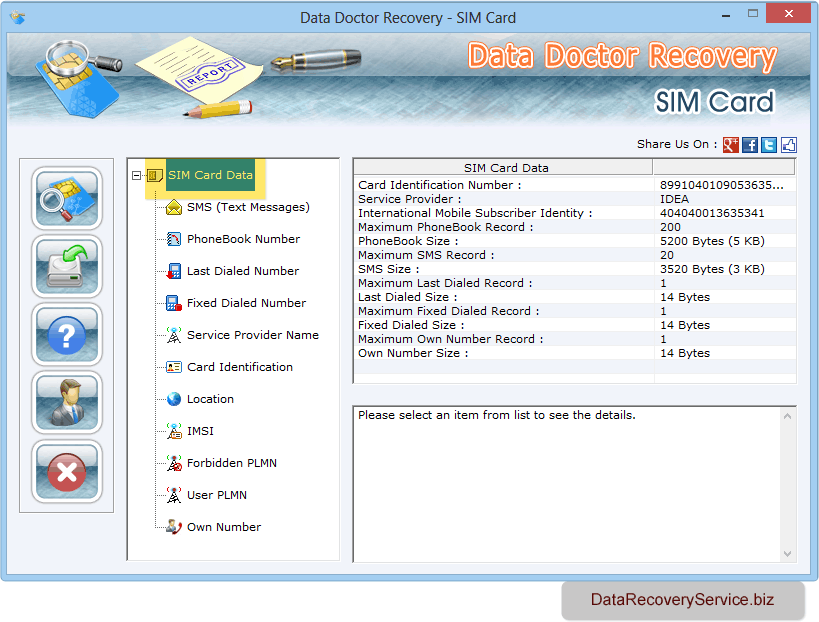
Task: Select Forbidden PLMN tree item
Action: [232, 463]
